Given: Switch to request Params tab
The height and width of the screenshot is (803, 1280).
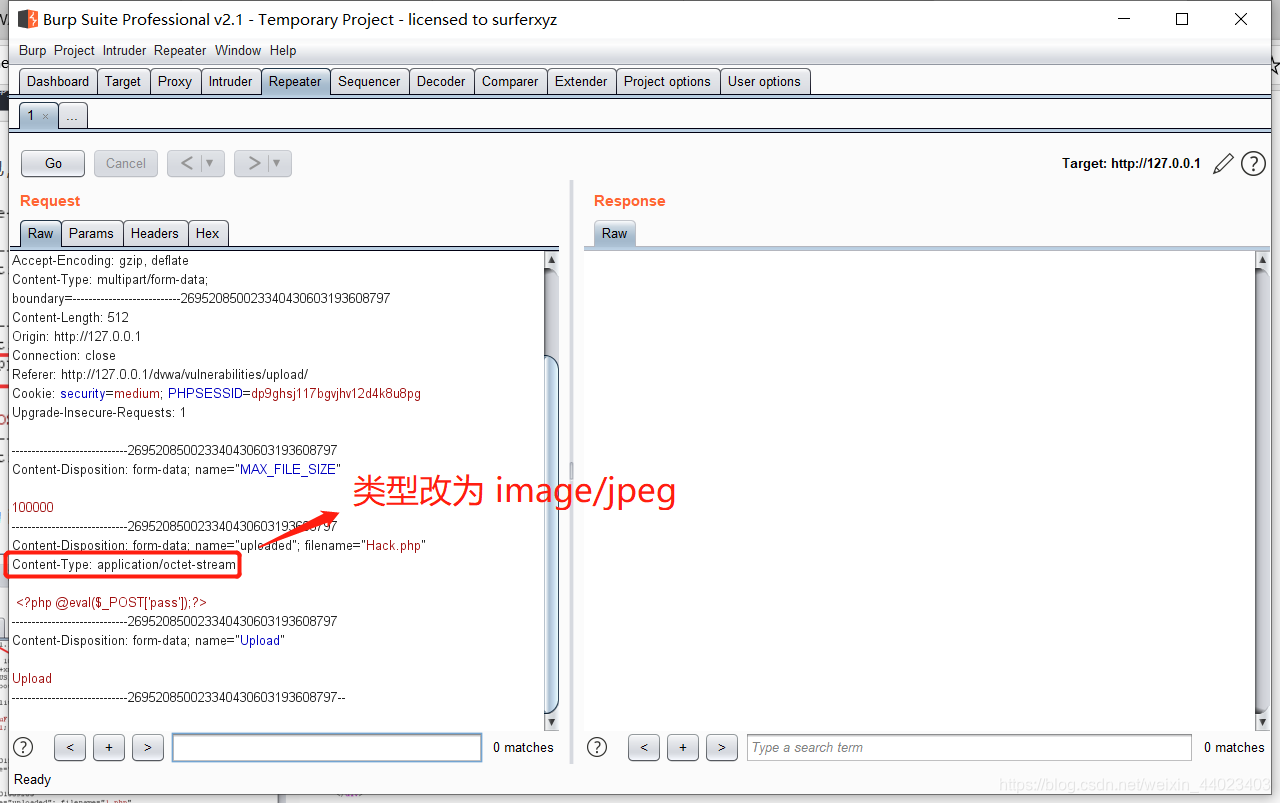Looking at the screenshot, I should (x=91, y=233).
